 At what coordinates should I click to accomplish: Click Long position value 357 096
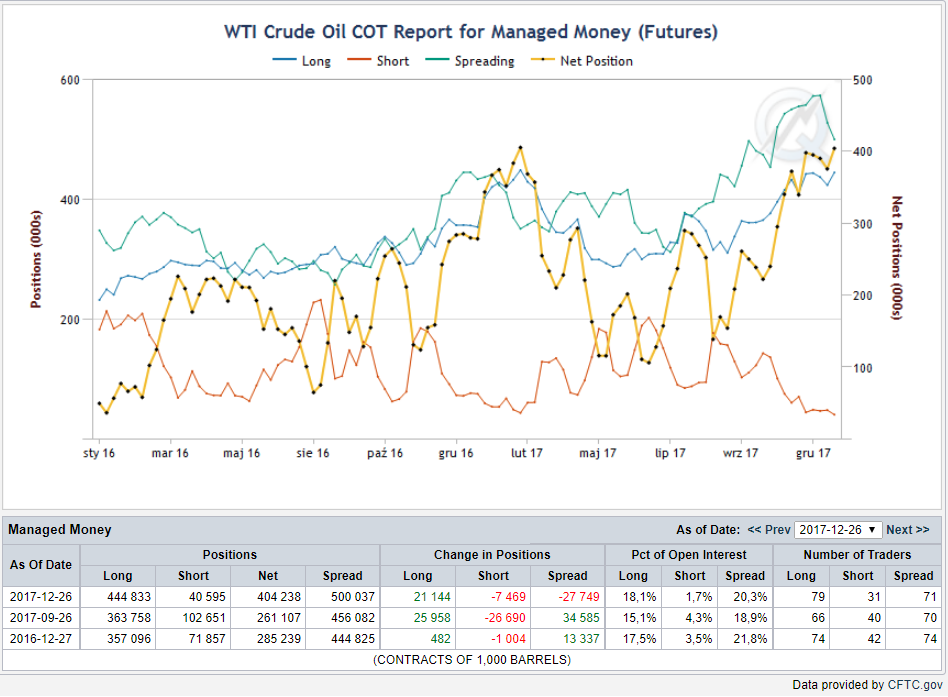click(x=129, y=639)
